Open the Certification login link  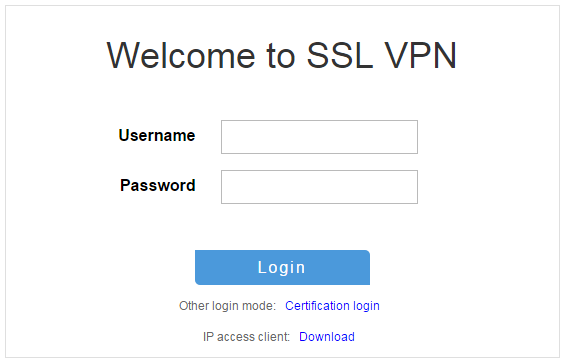tap(332, 306)
